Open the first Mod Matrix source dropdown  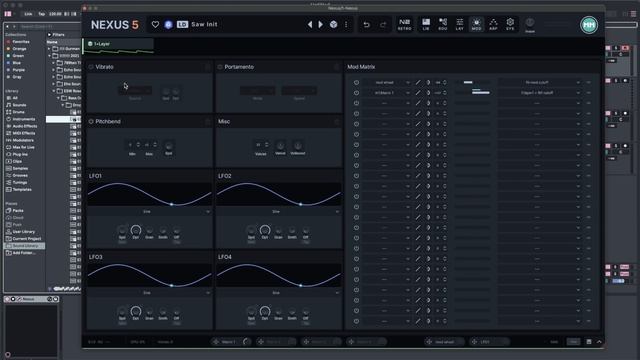coord(387,82)
